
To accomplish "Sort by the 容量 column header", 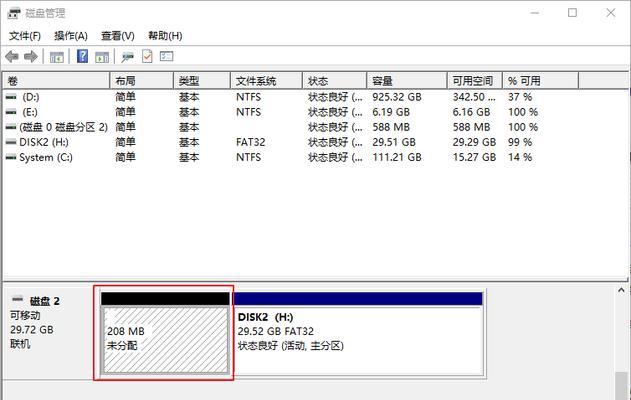I will [x=407, y=81].
